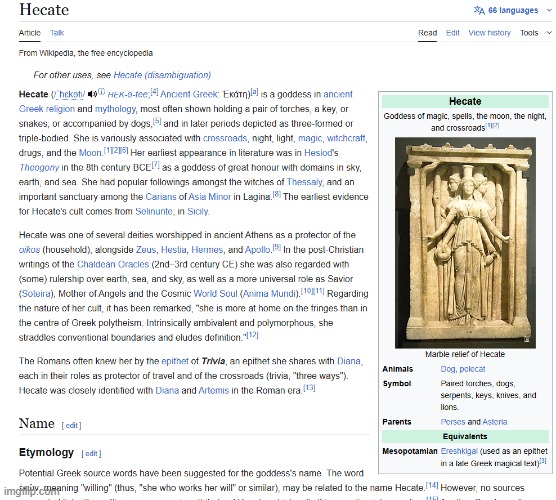Open the Edit tab
556x500 pixels.
point(453,33)
